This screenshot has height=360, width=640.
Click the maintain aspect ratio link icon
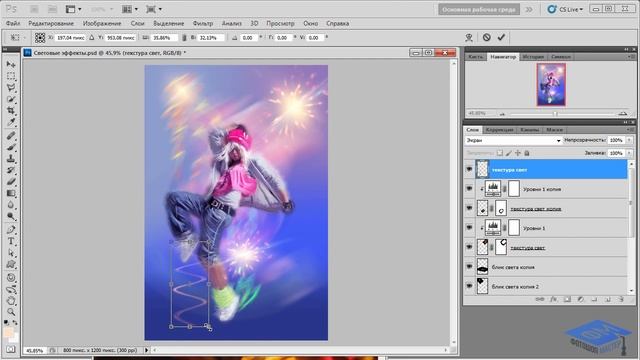[x=184, y=38]
